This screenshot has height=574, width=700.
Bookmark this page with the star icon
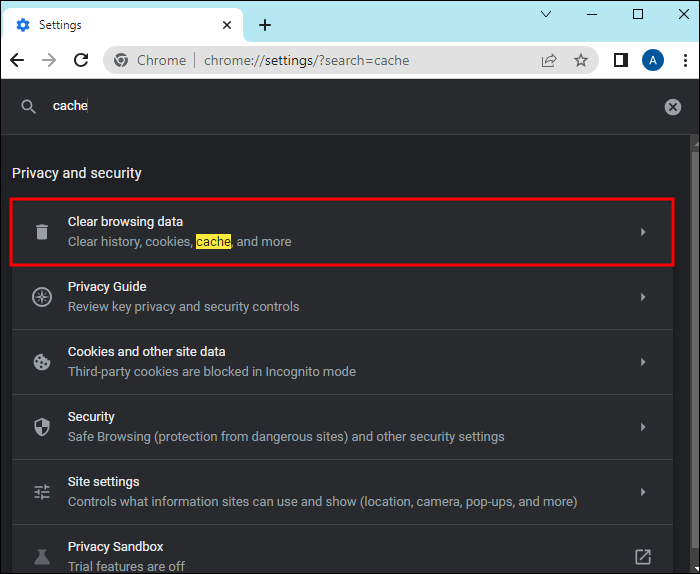tap(581, 60)
